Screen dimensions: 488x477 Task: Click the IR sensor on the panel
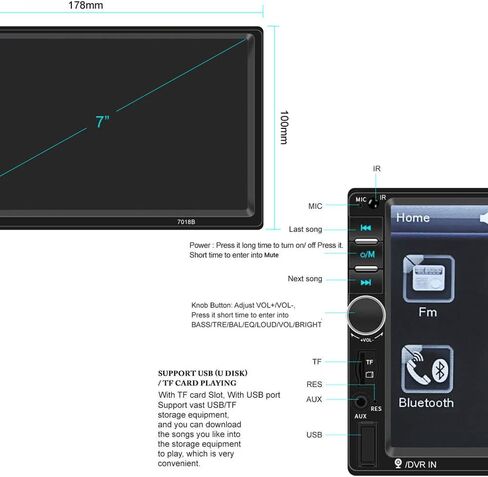pos(375,203)
